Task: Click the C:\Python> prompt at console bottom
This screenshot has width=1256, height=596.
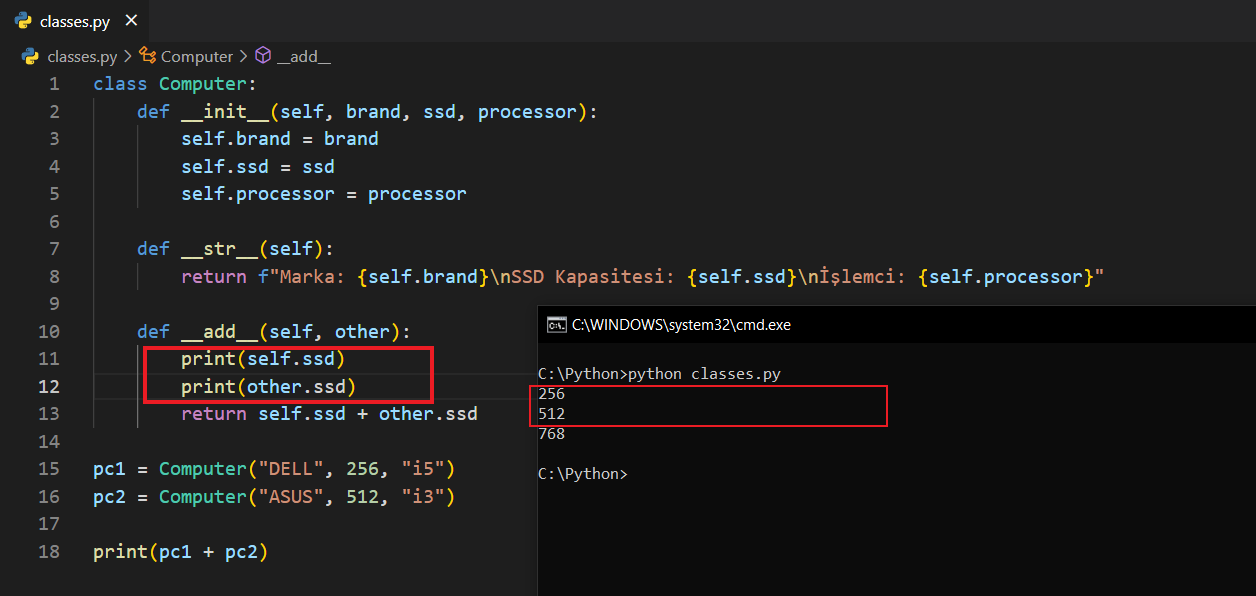Action: [582, 474]
